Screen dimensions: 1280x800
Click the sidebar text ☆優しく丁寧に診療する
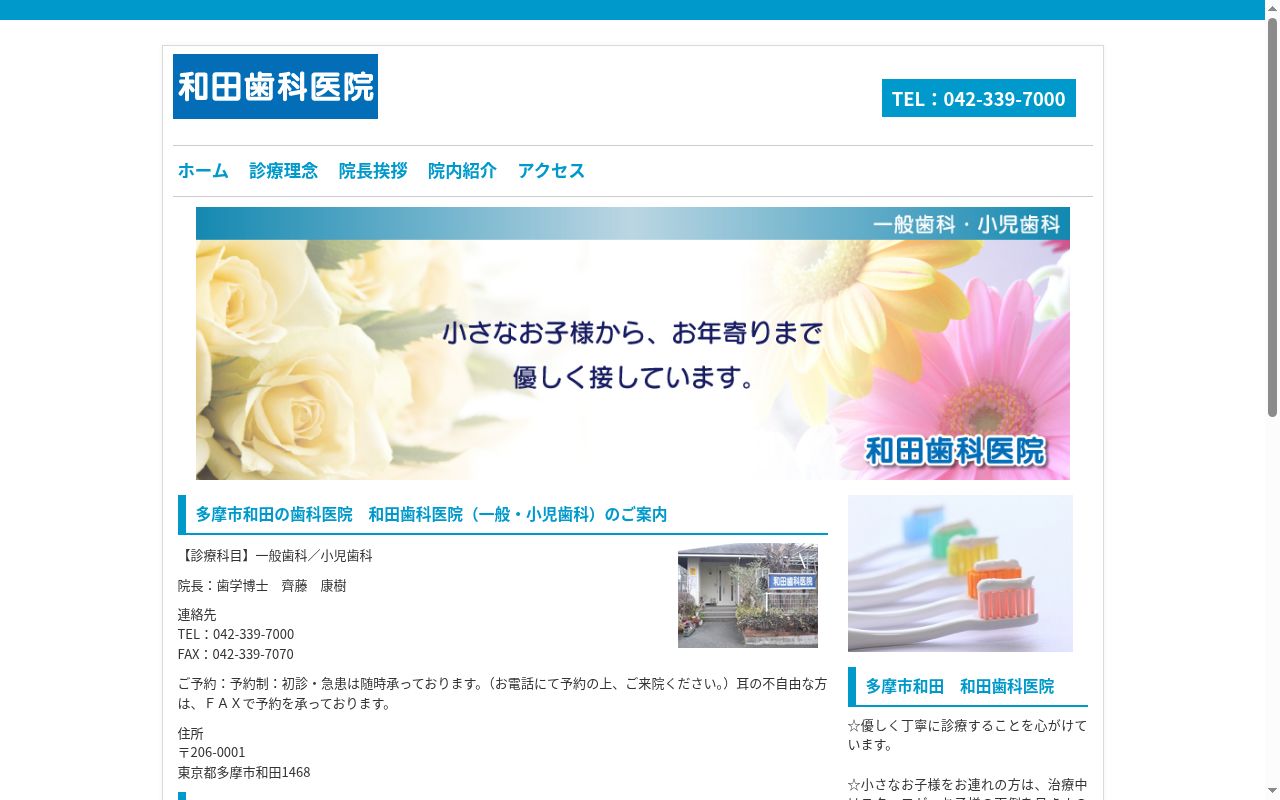click(x=967, y=735)
